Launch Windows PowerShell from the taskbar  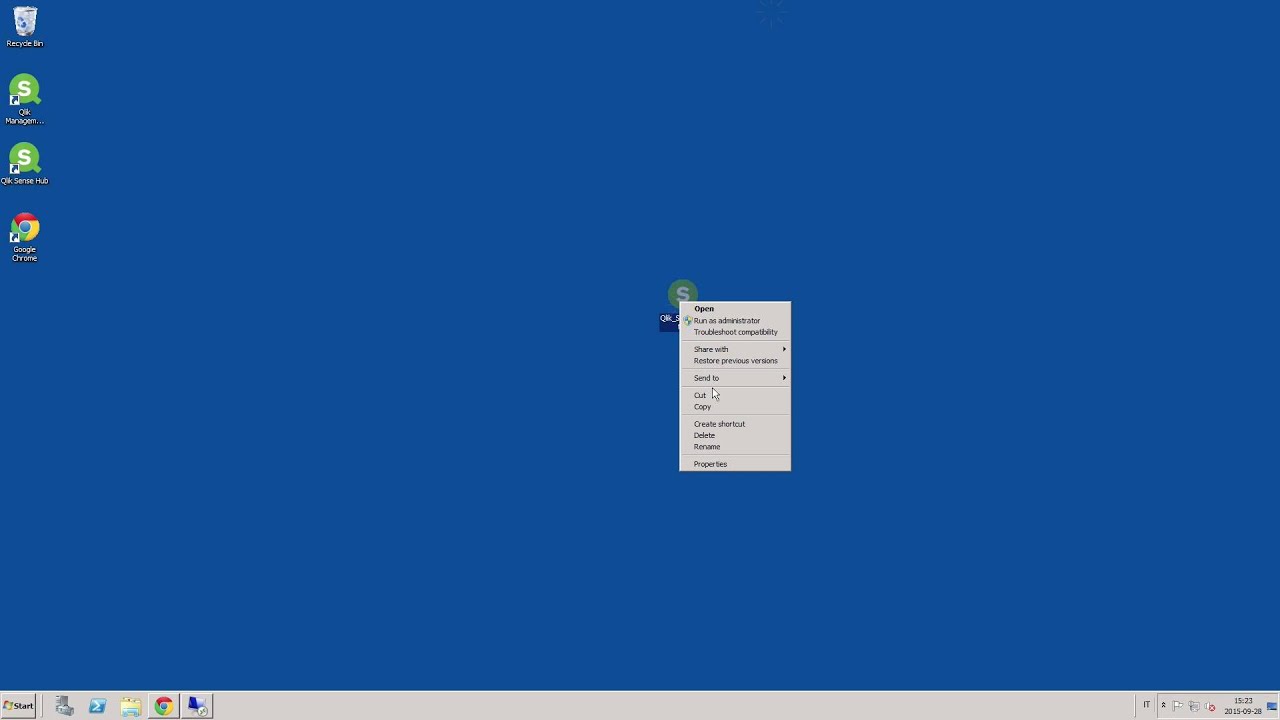97,706
